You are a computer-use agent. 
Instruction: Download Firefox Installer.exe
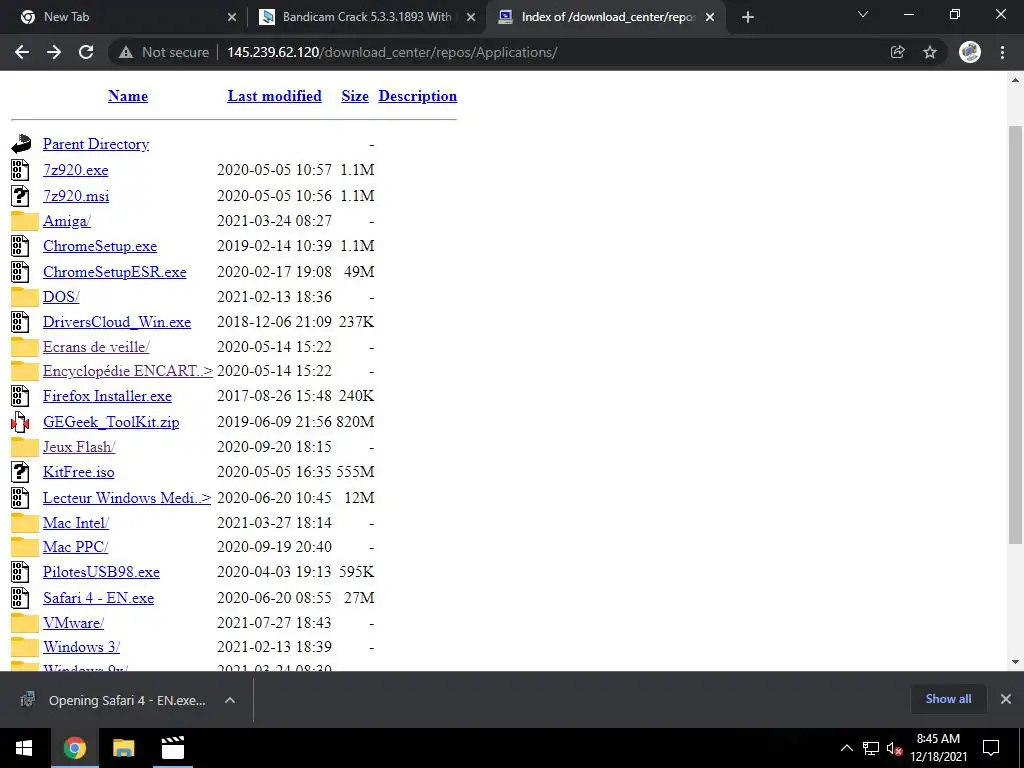pyautogui.click(x=107, y=396)
